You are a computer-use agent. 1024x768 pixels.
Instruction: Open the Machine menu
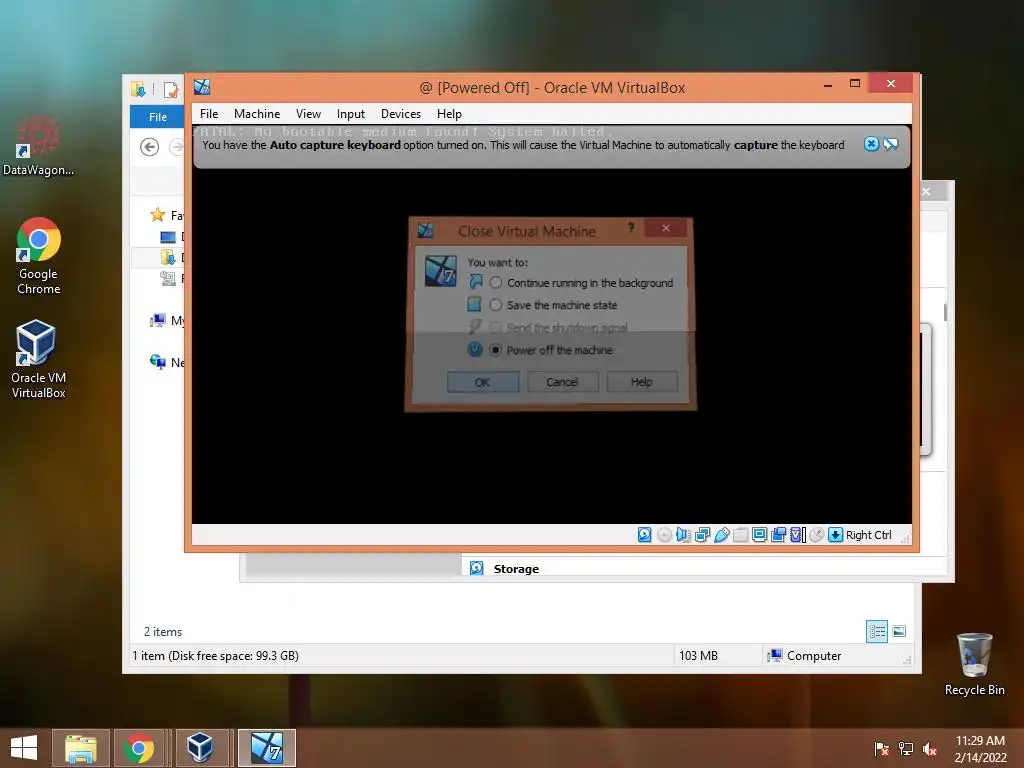pos(257,114)
